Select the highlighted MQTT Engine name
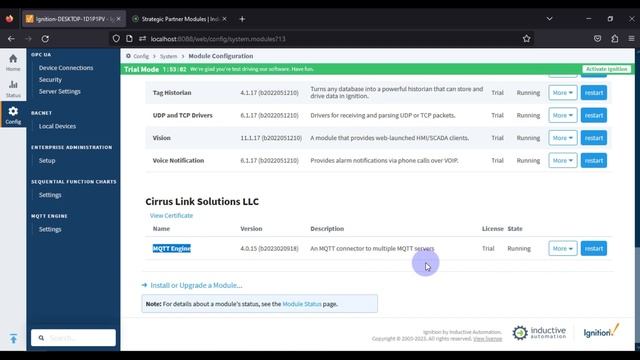This screenshot has height=360, width=640. click(x=171, y=248)
